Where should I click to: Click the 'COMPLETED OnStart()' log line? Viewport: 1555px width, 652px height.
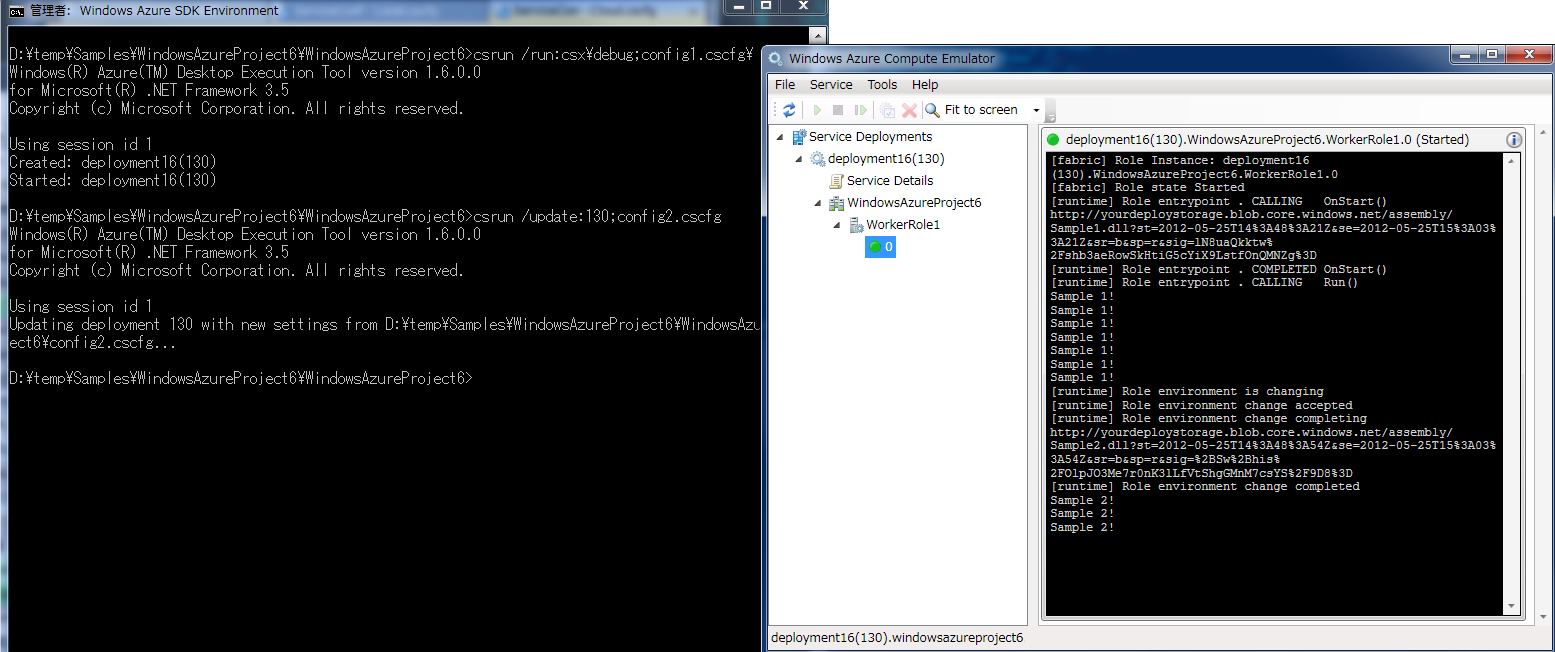click(x=1218, y=270)
